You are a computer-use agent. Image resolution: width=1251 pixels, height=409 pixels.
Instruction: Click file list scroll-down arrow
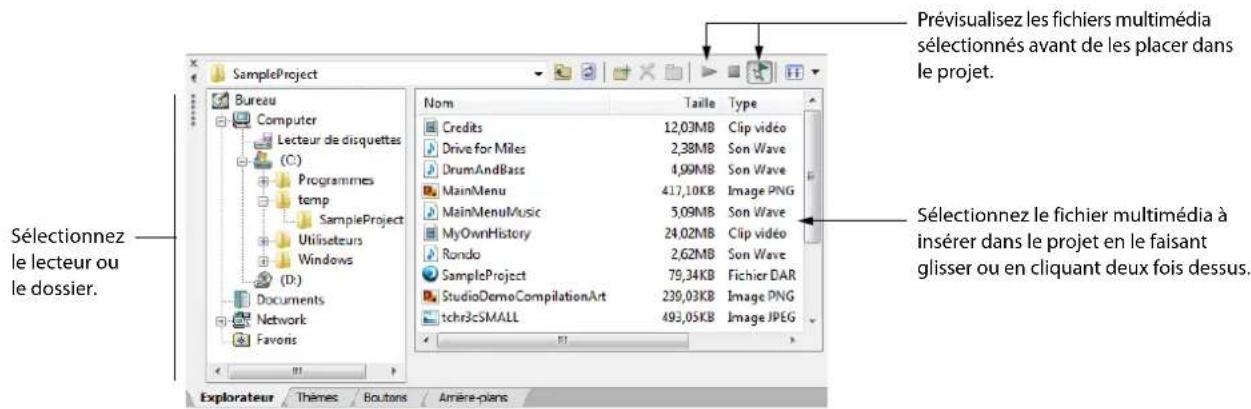[x=812, y=320]
